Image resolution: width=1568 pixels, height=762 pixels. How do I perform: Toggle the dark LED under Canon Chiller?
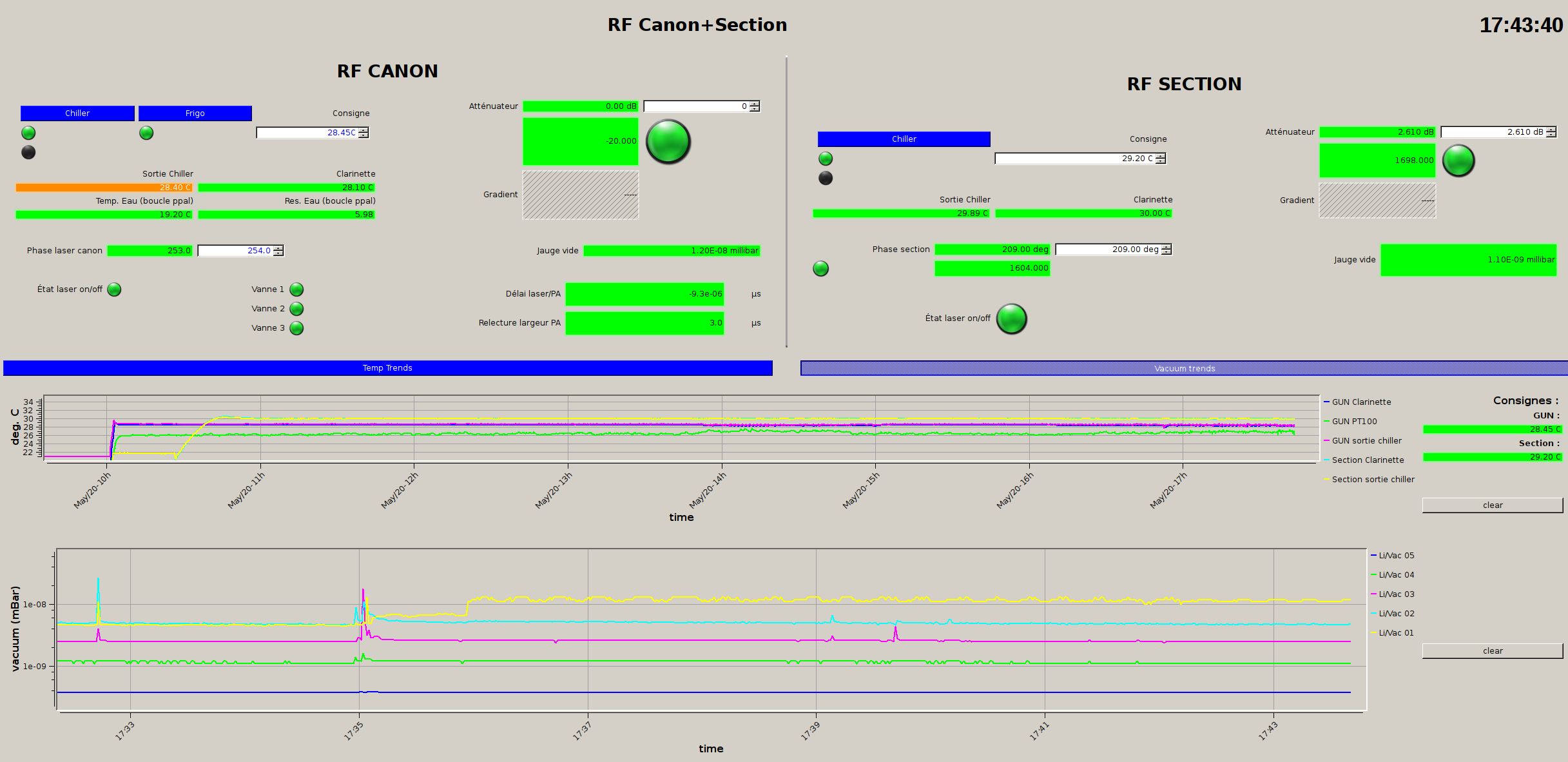pos(28,152)
